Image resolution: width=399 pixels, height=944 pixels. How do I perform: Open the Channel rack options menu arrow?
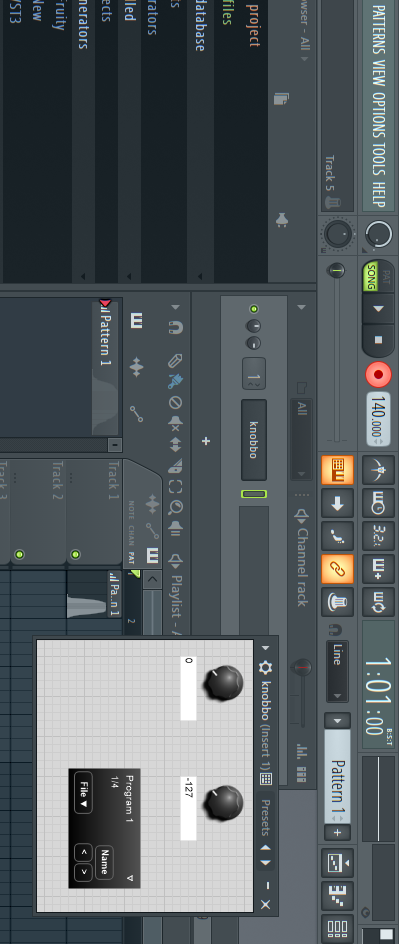pyautogui.click(x=301, y=307)
